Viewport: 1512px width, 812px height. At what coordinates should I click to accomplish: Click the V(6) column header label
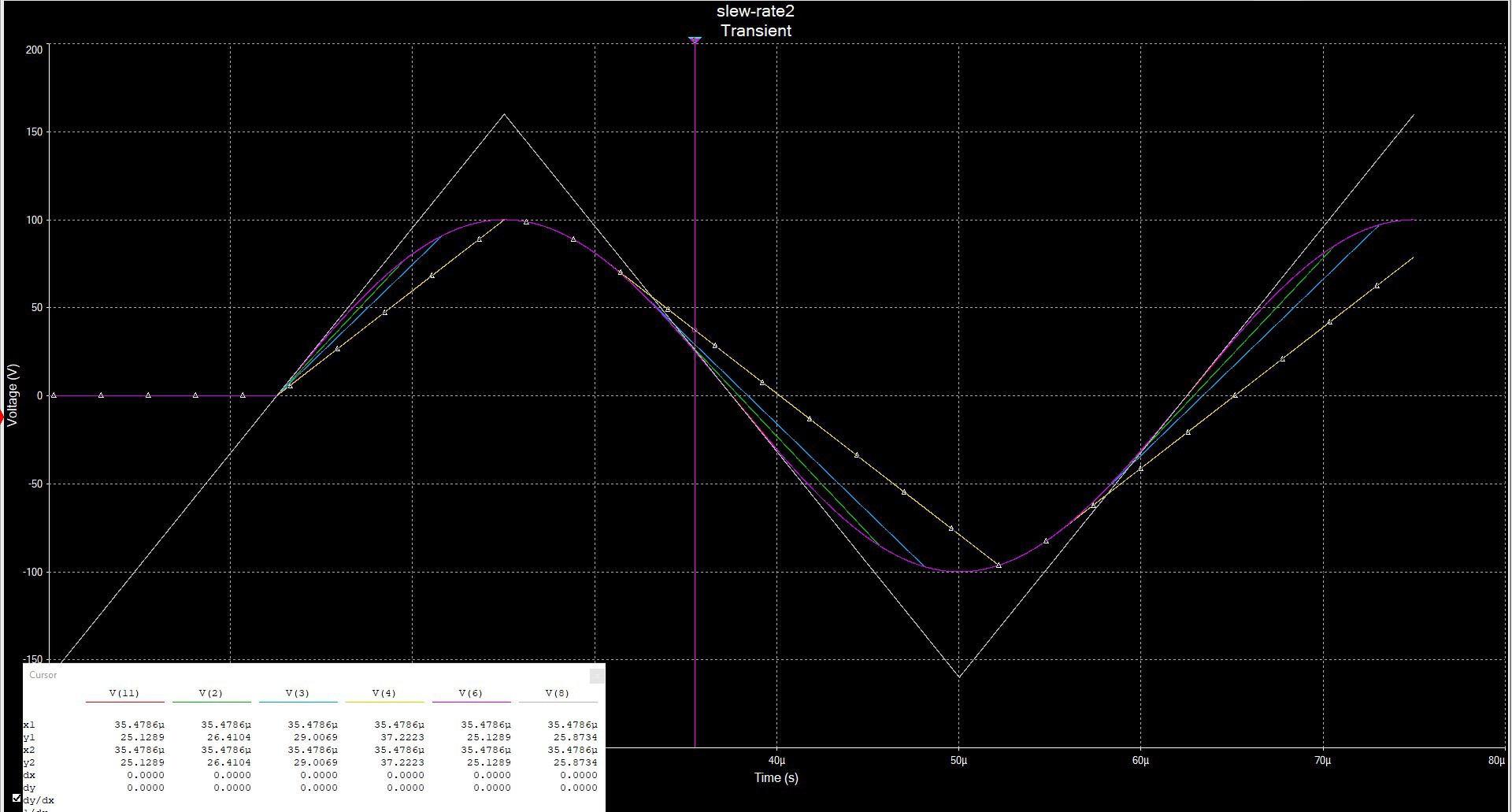[x=471, y=693]
